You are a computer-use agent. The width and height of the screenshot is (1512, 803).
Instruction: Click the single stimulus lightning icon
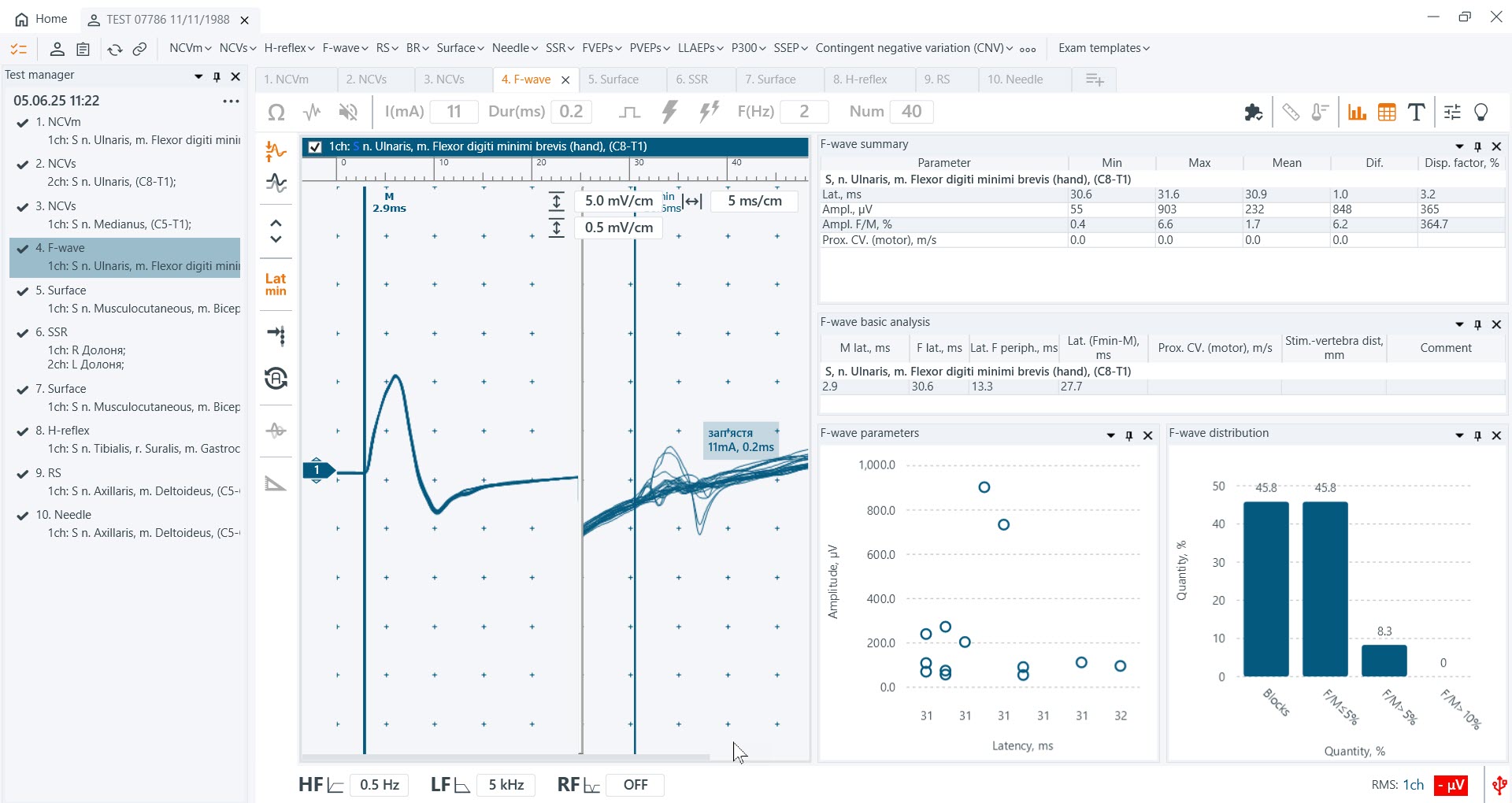coord(669,112)
